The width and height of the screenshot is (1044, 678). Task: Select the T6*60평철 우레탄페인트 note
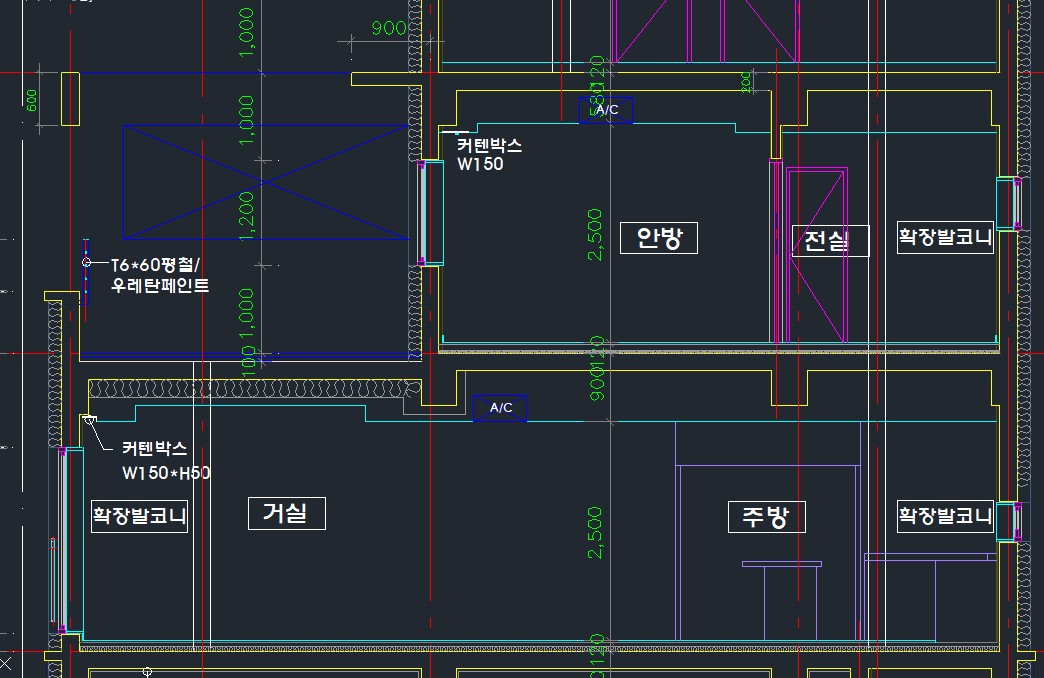[160, 275]
